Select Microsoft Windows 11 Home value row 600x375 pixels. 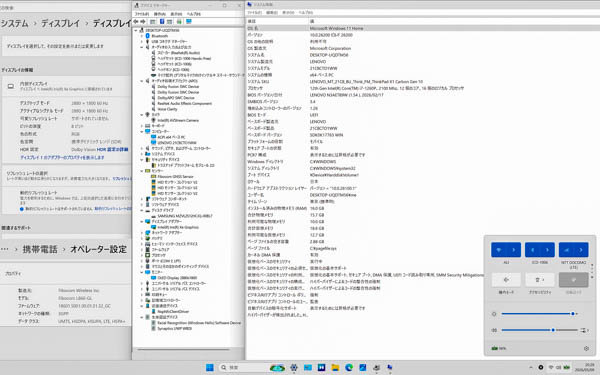tap(336, 28)
